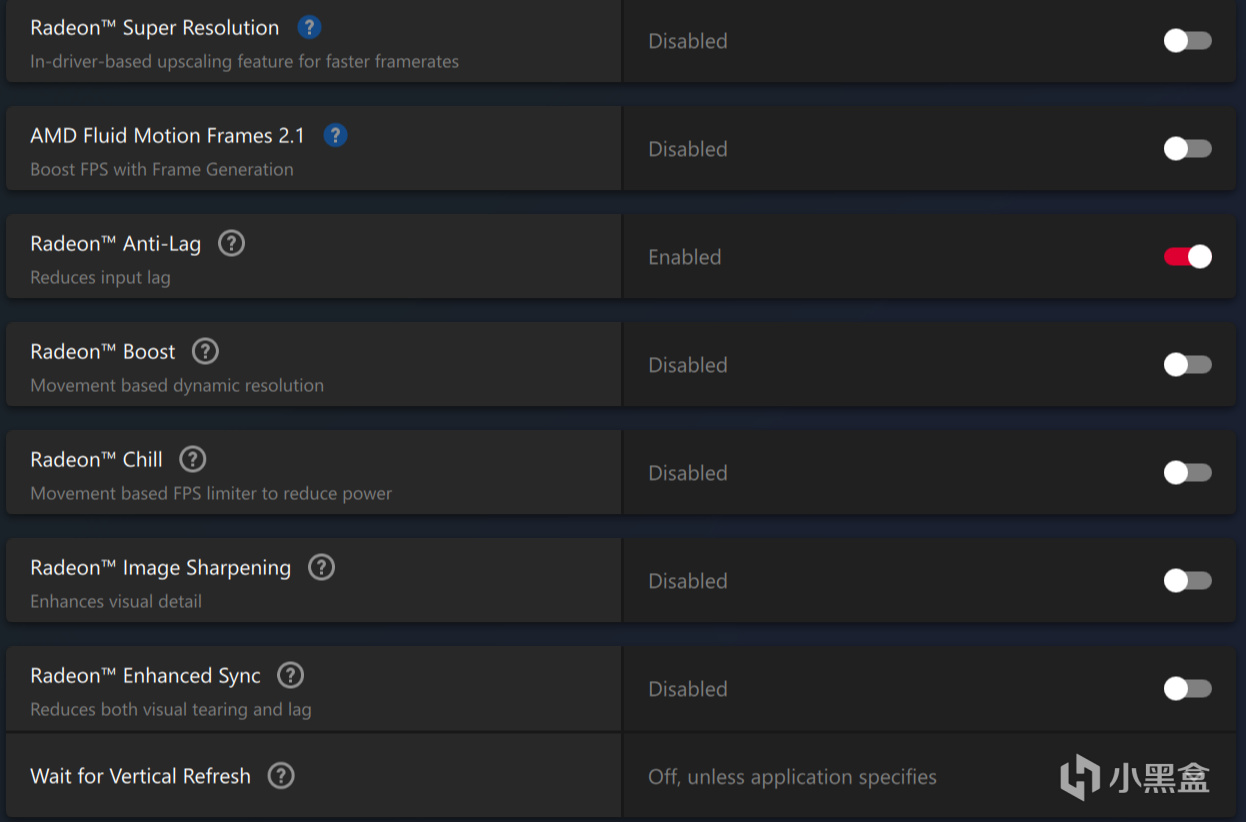Toggle Radeon Image Sharpening on

[1187, 581]
